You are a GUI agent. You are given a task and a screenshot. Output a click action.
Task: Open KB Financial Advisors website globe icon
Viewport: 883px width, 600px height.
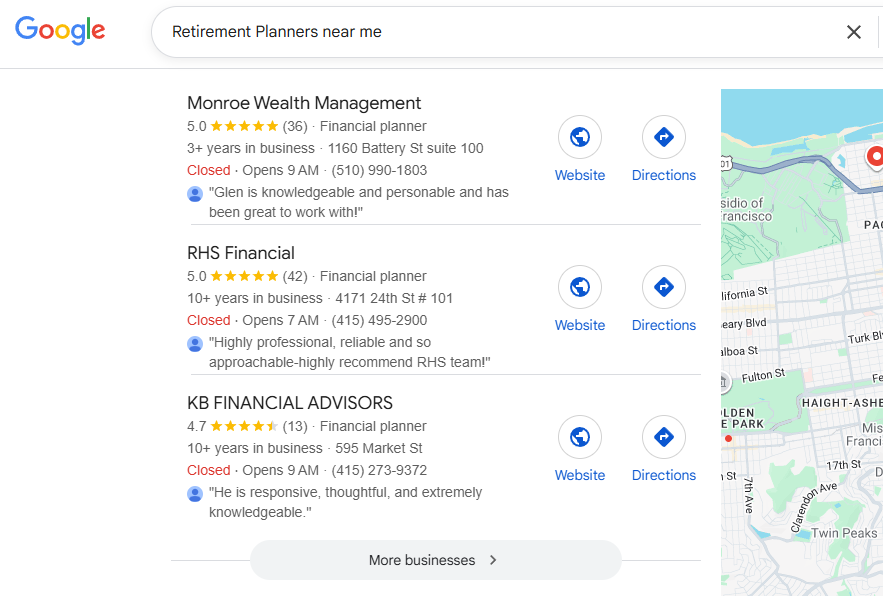[x=580, y=438]
